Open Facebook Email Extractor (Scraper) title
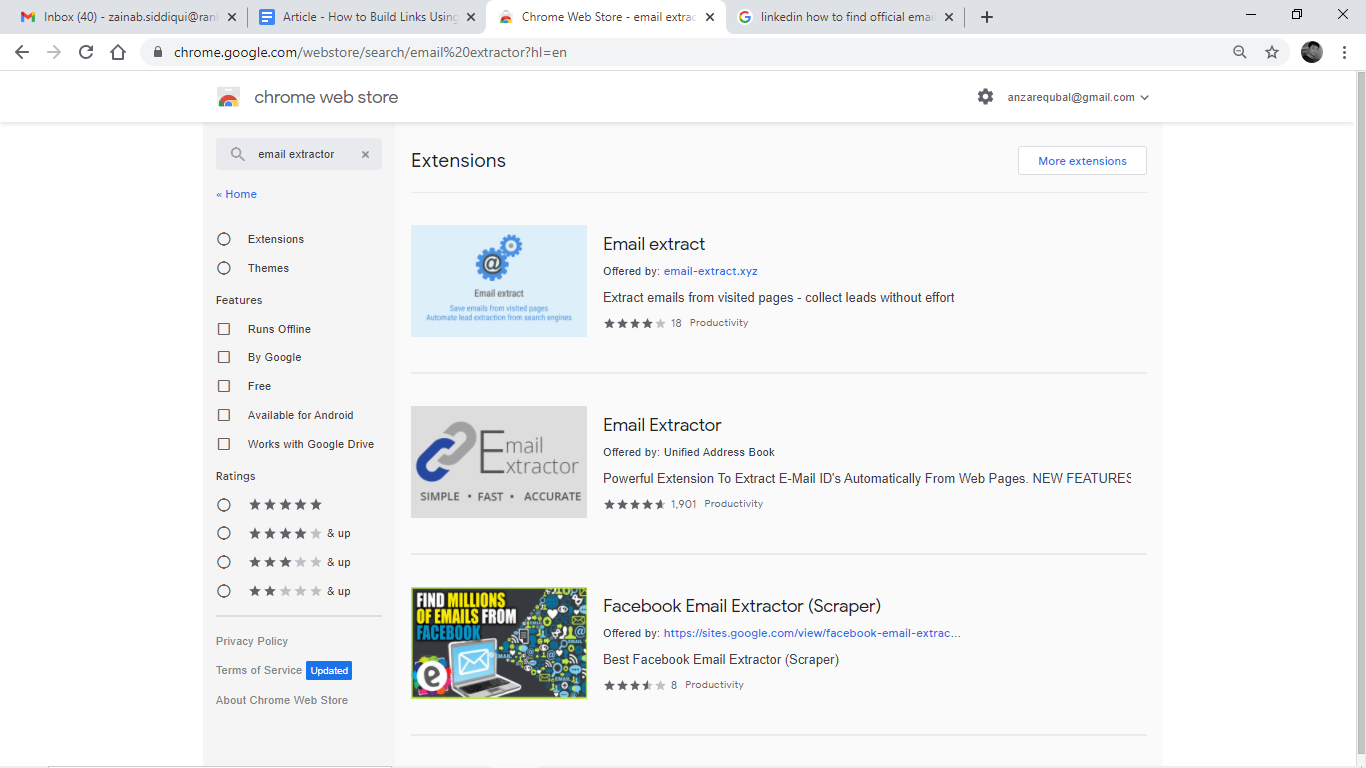 [742, 606]
